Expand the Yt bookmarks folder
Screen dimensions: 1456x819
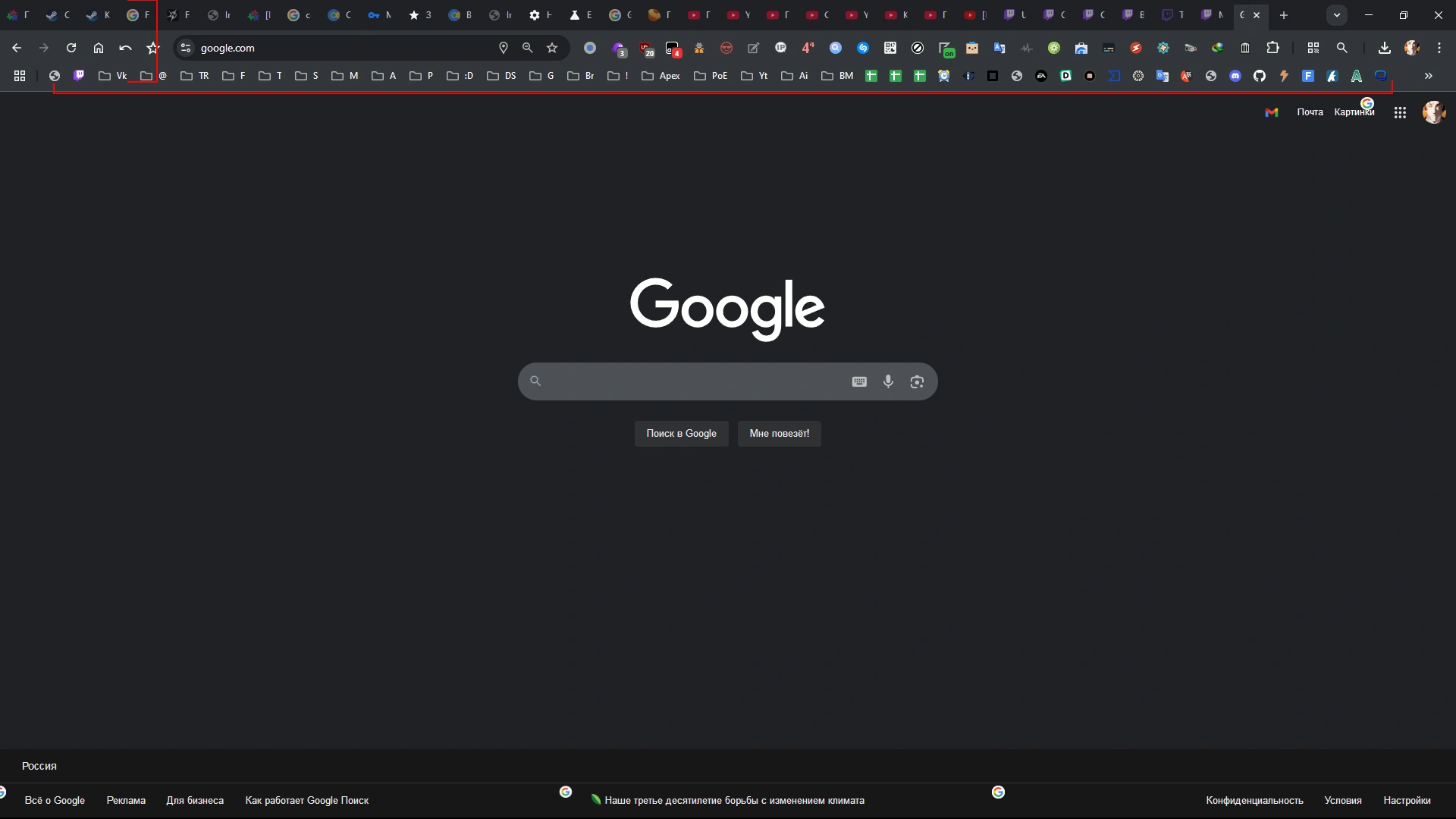755,76
